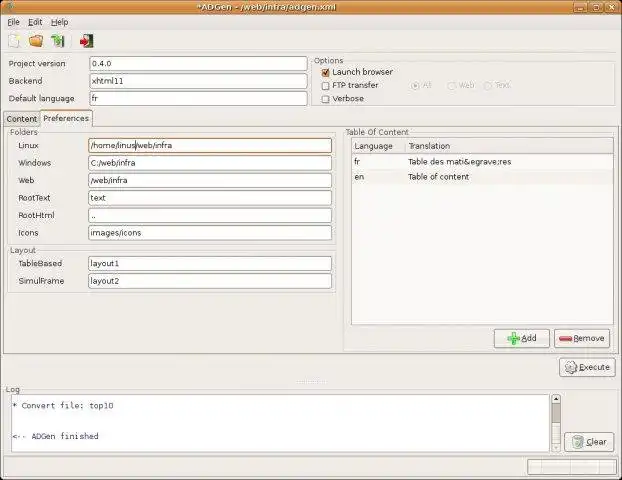Click the log scrollbar down arrow
Screen dimensions: 622x480
click(556, 447)
